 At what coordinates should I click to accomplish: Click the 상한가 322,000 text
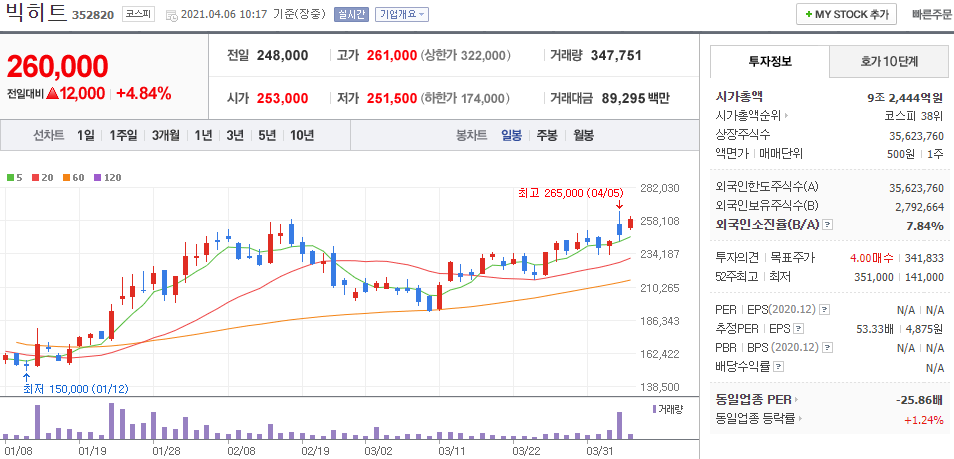click(x=465, y=55)
